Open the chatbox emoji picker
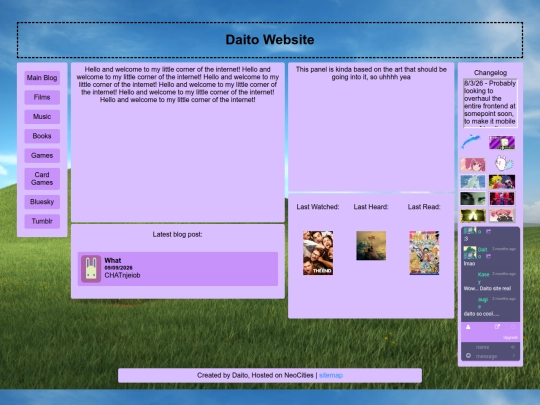This screenshot has width=540, height=405. (468, 356)
